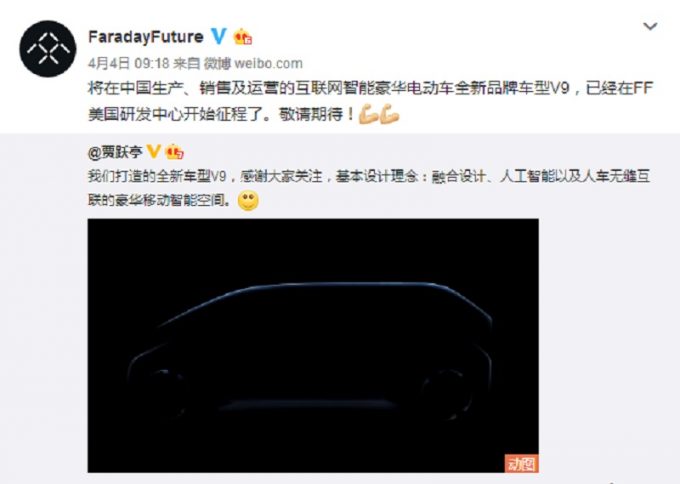The image size is (680, 484).
Task: Open the V9 car silhouette GIF thumbnail
Action: 313,346
